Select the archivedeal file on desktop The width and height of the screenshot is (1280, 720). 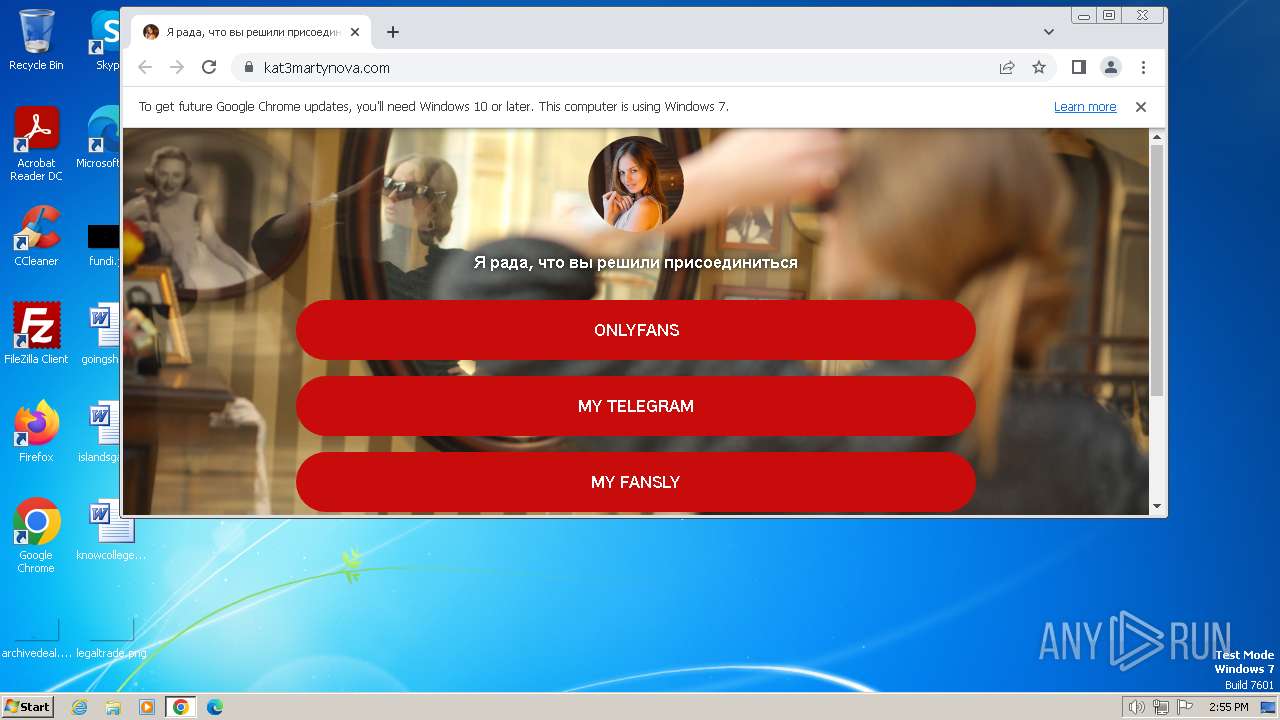point(36,638)
